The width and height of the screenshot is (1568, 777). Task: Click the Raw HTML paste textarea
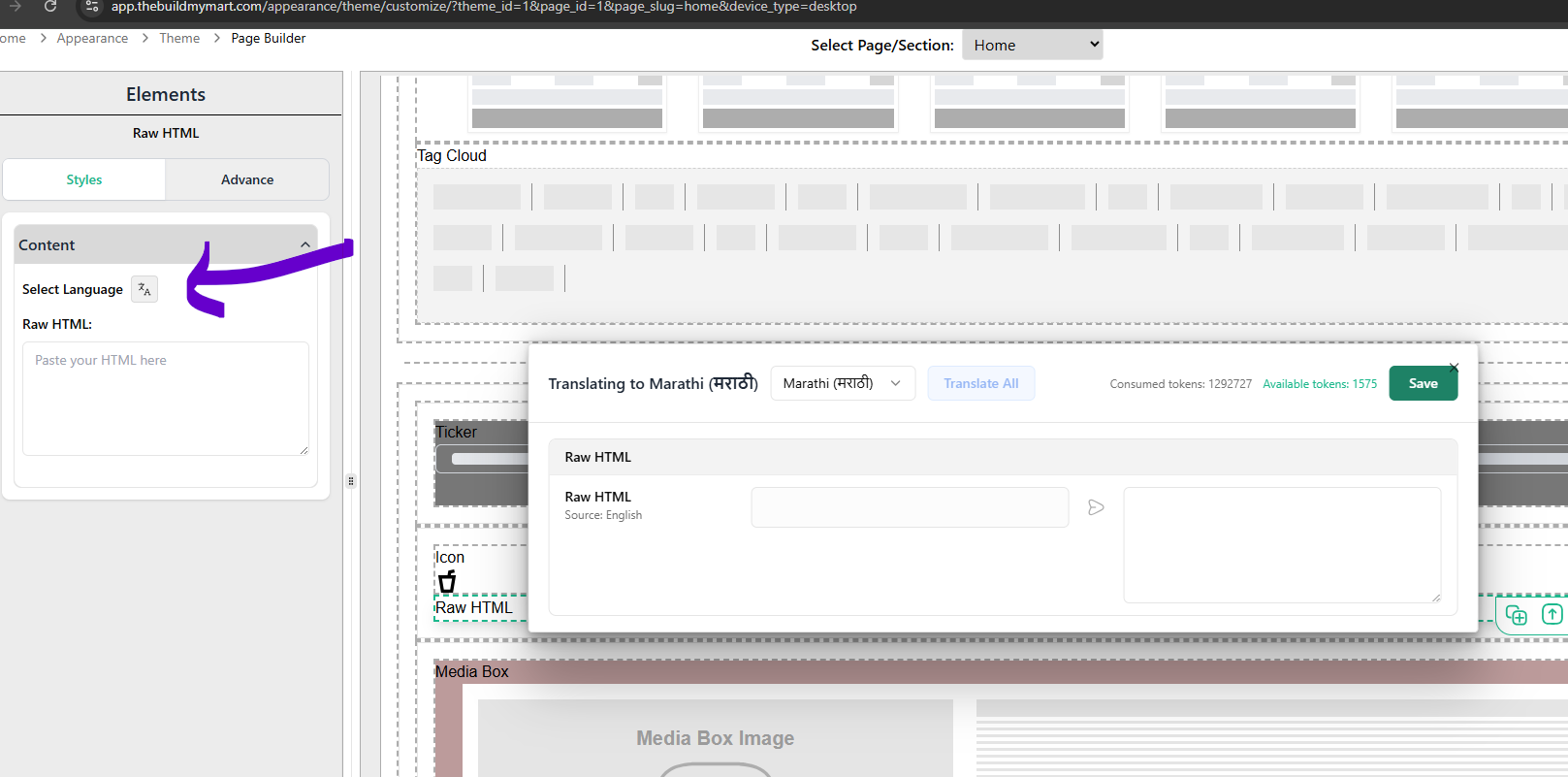[166, 399]
